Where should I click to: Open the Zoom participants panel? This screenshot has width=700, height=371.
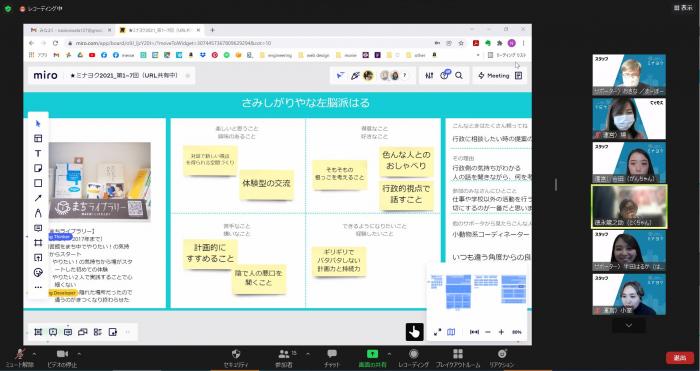click(x=284, y=358)
